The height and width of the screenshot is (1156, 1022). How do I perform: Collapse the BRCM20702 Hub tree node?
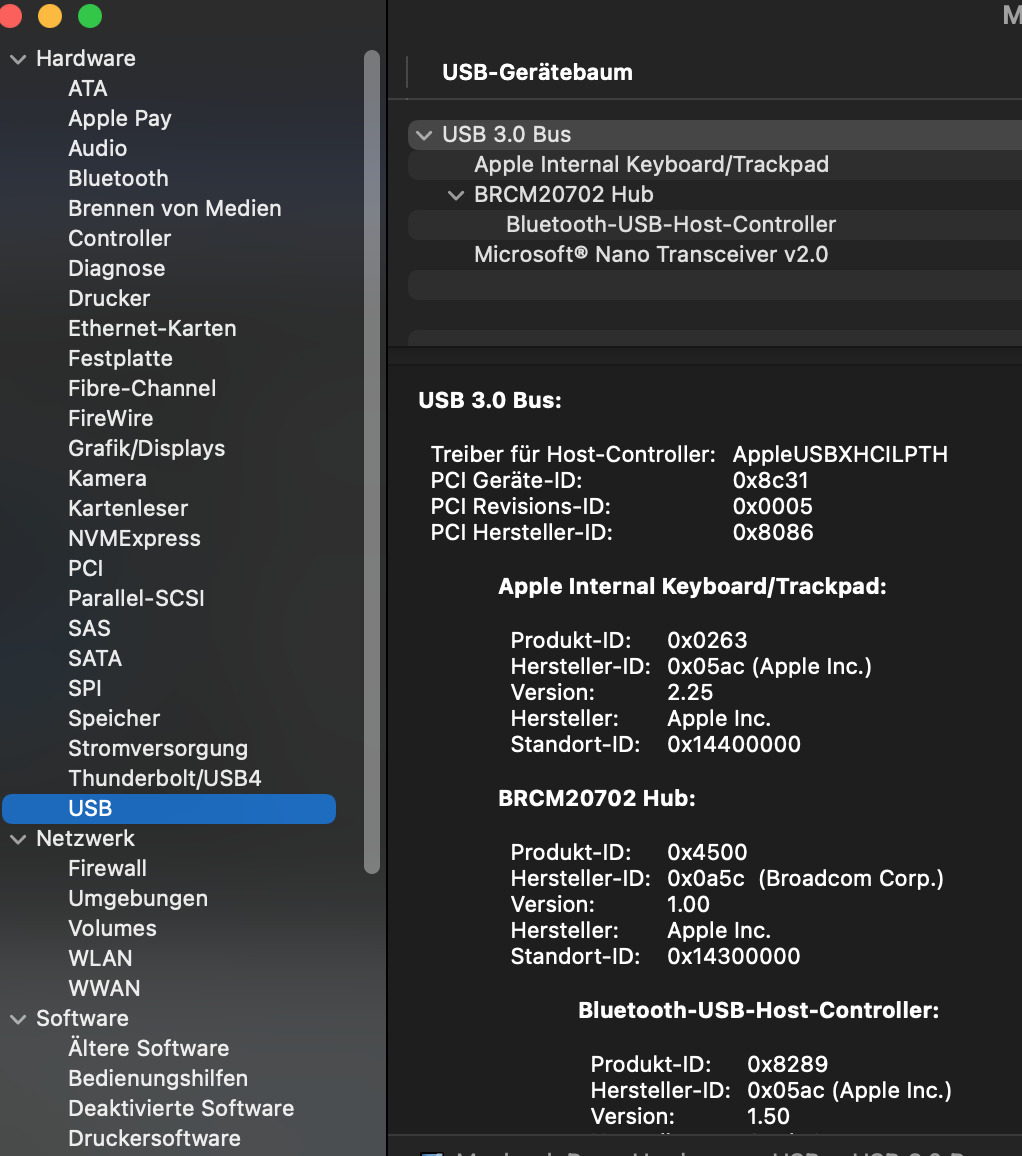(x=456, y=195)
